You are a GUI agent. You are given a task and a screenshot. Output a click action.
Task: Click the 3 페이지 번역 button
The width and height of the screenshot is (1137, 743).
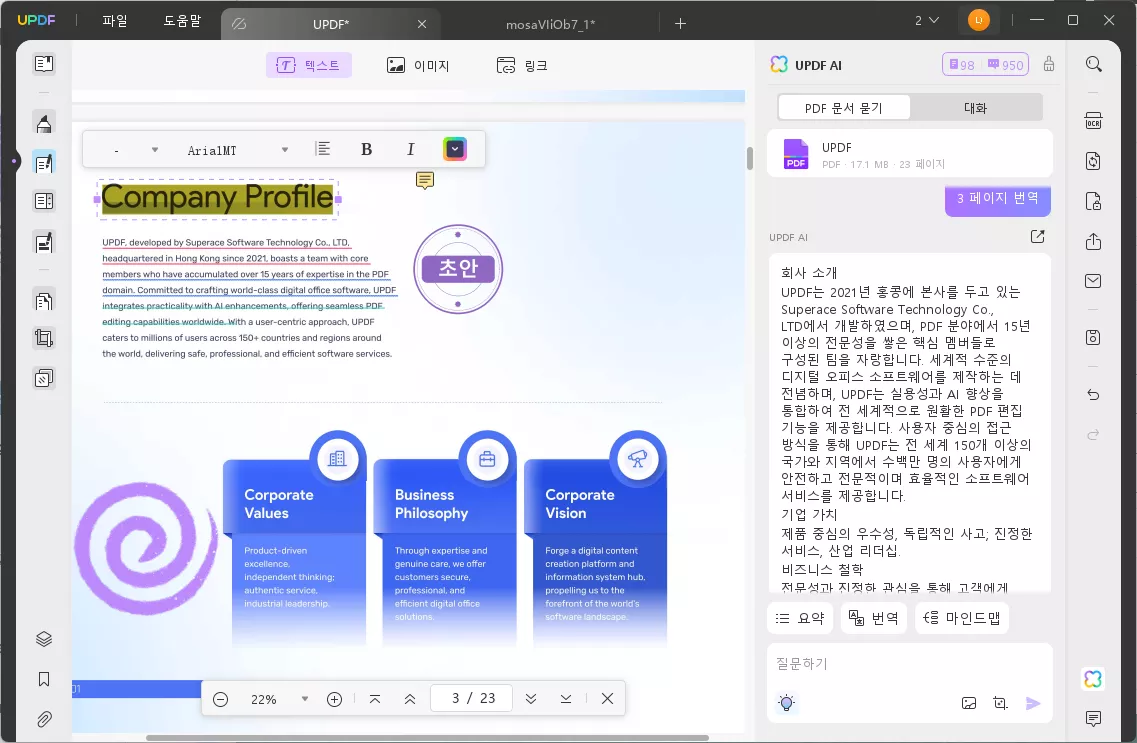click(997, 200)
